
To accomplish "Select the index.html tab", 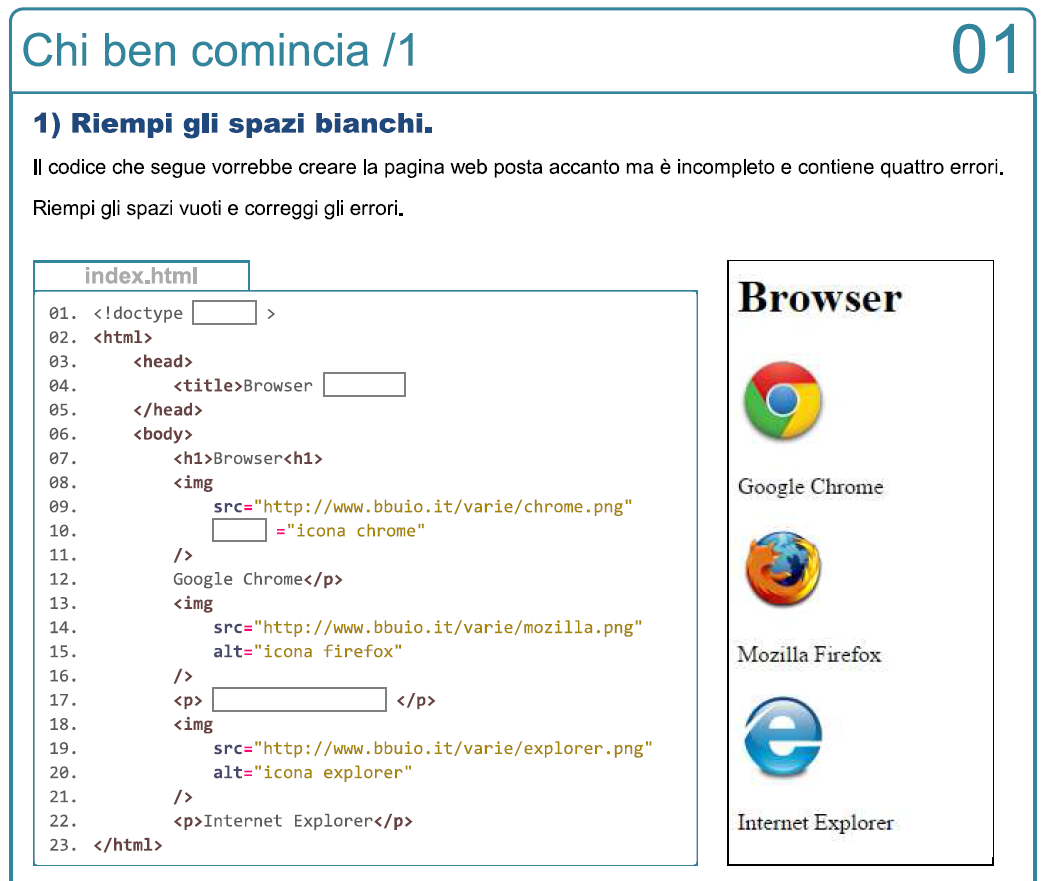I will coord(141,276).
